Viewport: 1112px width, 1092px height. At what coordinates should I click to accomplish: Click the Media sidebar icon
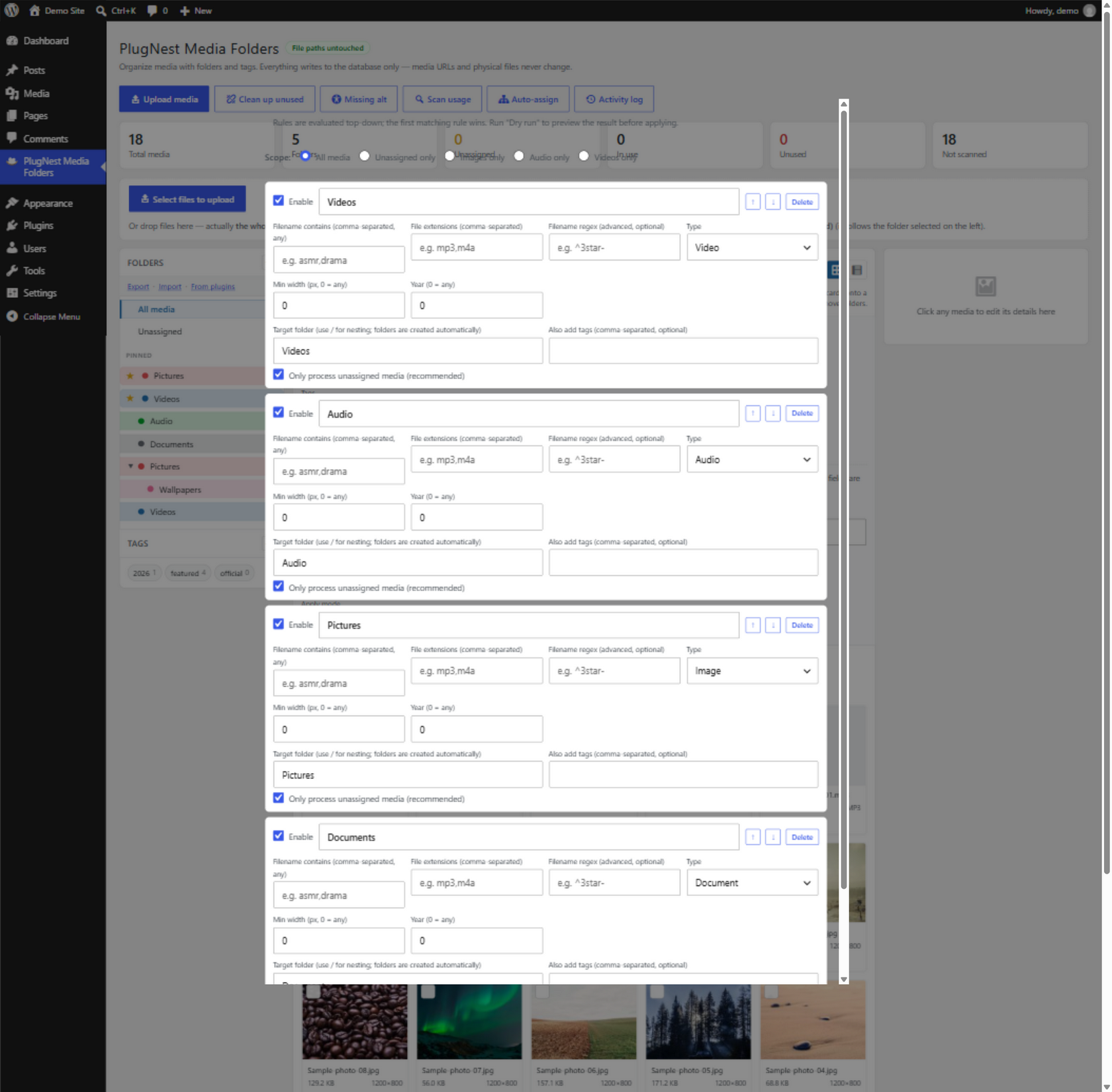[12, 93]
